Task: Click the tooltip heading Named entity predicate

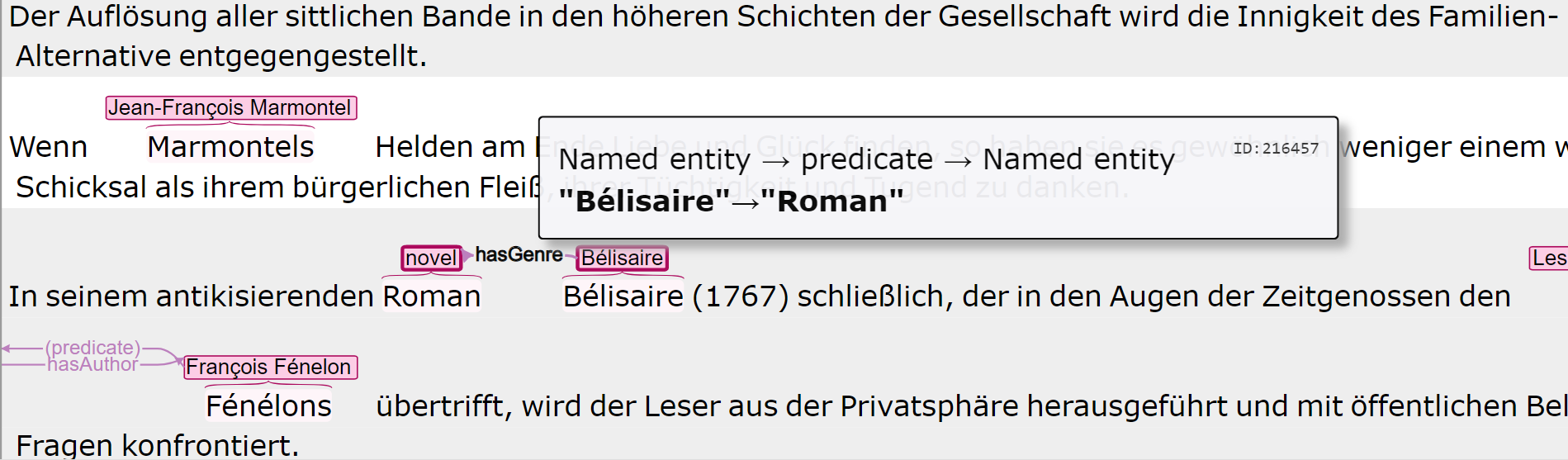Action: [x=866, y=159]
